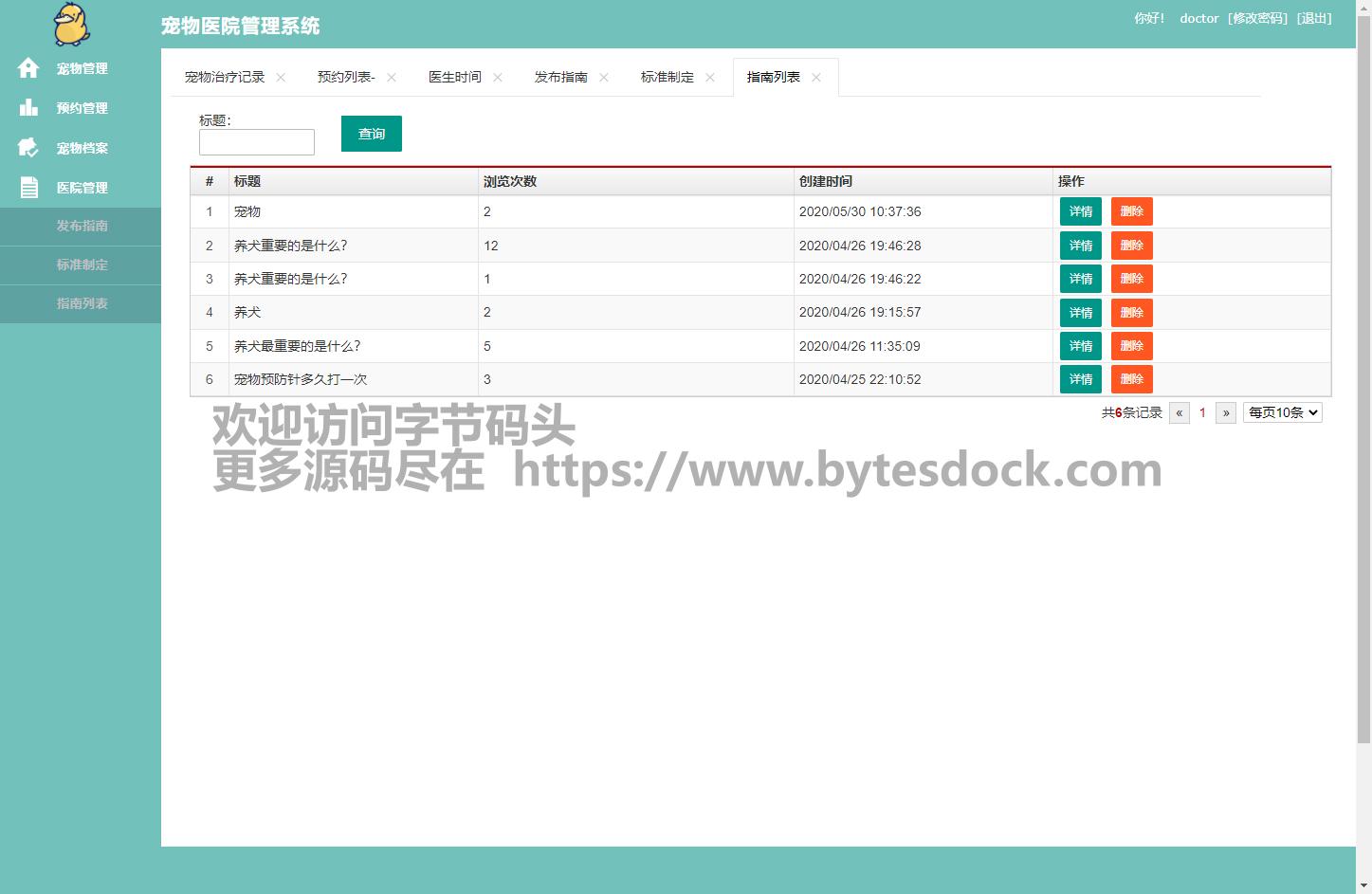Click the document icon for 医院管理
This screenshot has width=1372, height=894.
pyautogui.click(x=28, y=188)
